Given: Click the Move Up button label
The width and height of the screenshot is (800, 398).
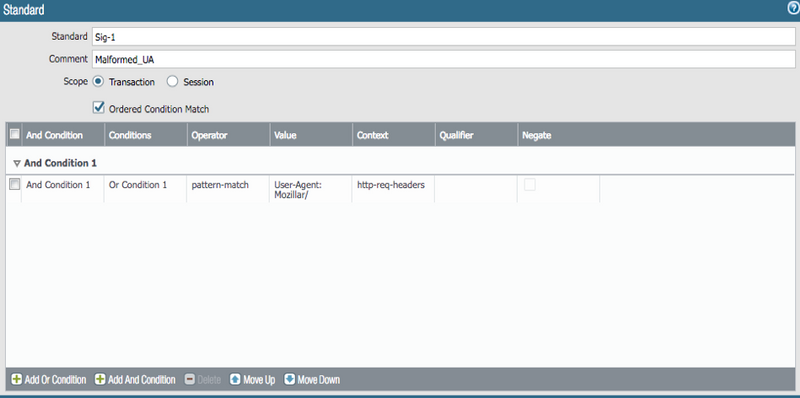Looking at the screenshot, I should [x=259, y=380].
